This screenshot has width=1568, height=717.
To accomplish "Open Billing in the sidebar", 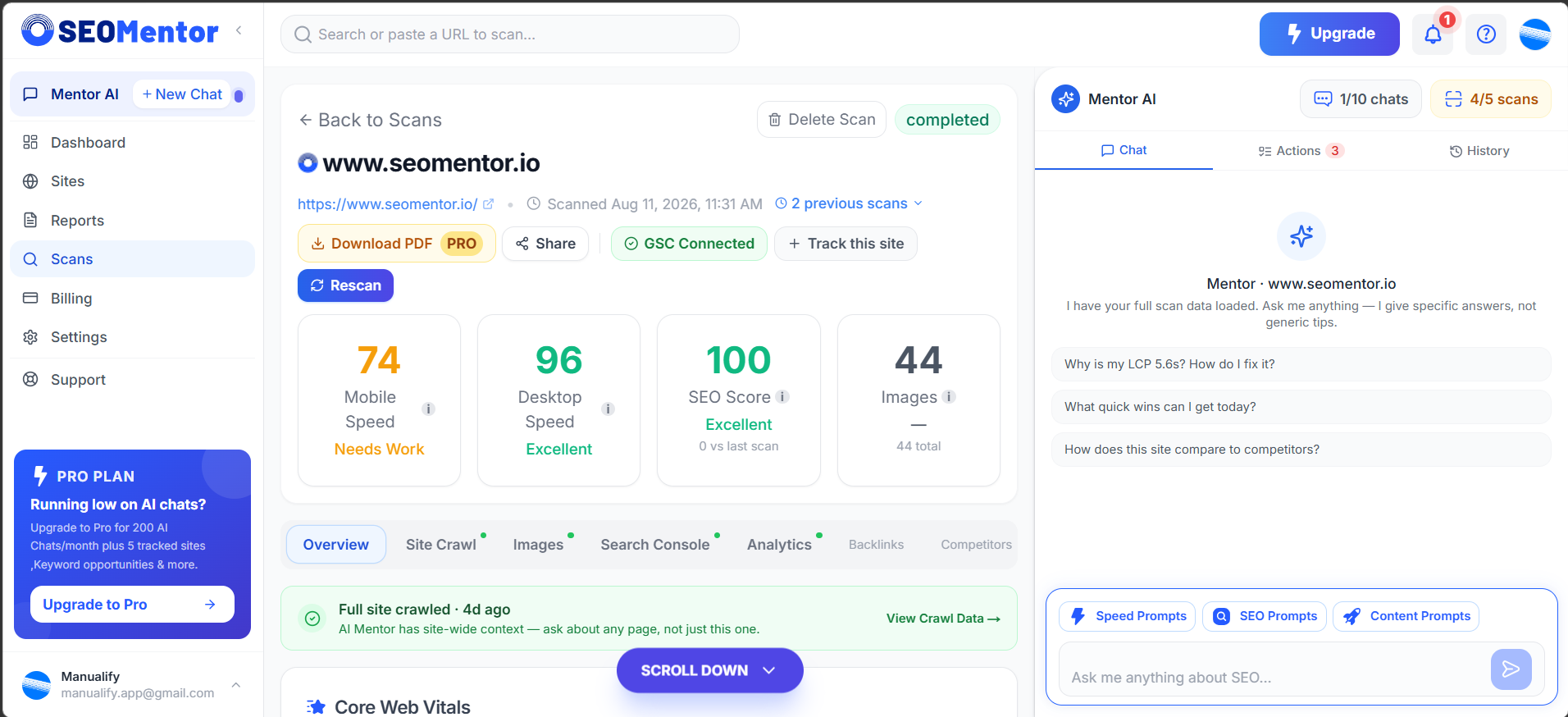I will tap(132, 299).
